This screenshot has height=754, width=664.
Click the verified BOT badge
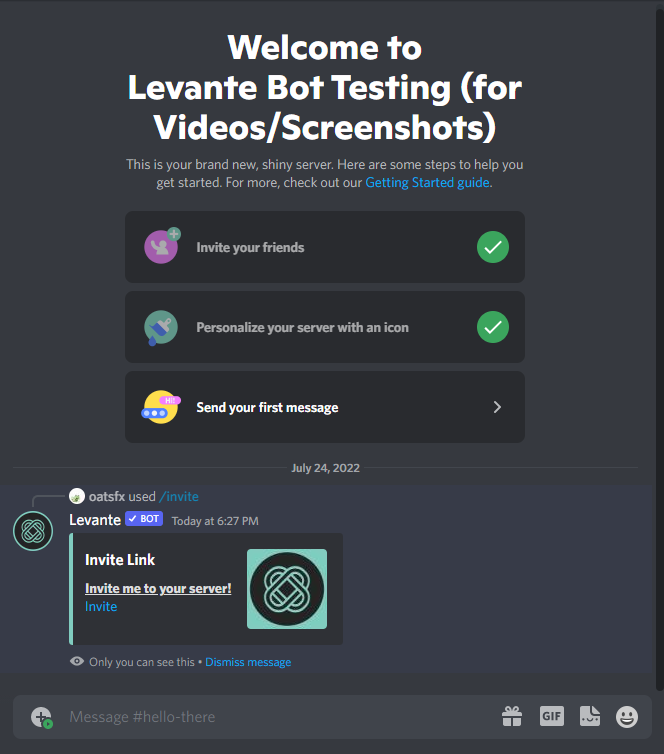pos(144,519)
